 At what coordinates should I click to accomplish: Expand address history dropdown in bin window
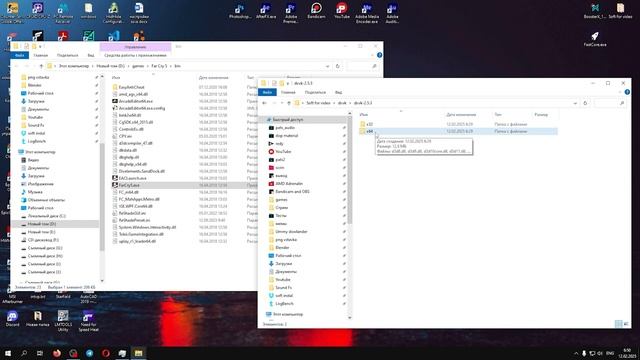click(x=327, y=66)
